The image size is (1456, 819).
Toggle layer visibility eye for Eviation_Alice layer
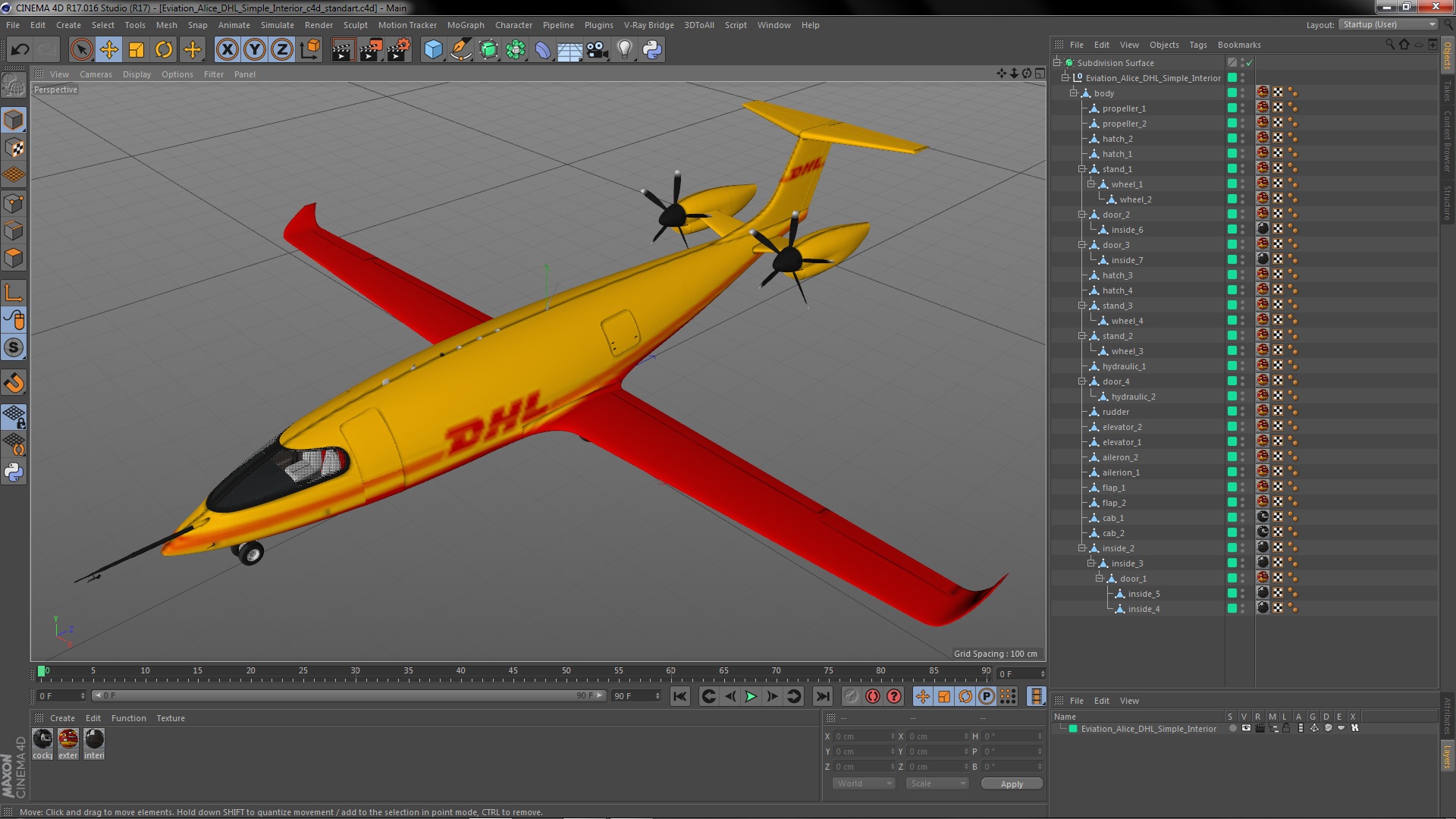pyautogui.click(x=1246, y=728)
